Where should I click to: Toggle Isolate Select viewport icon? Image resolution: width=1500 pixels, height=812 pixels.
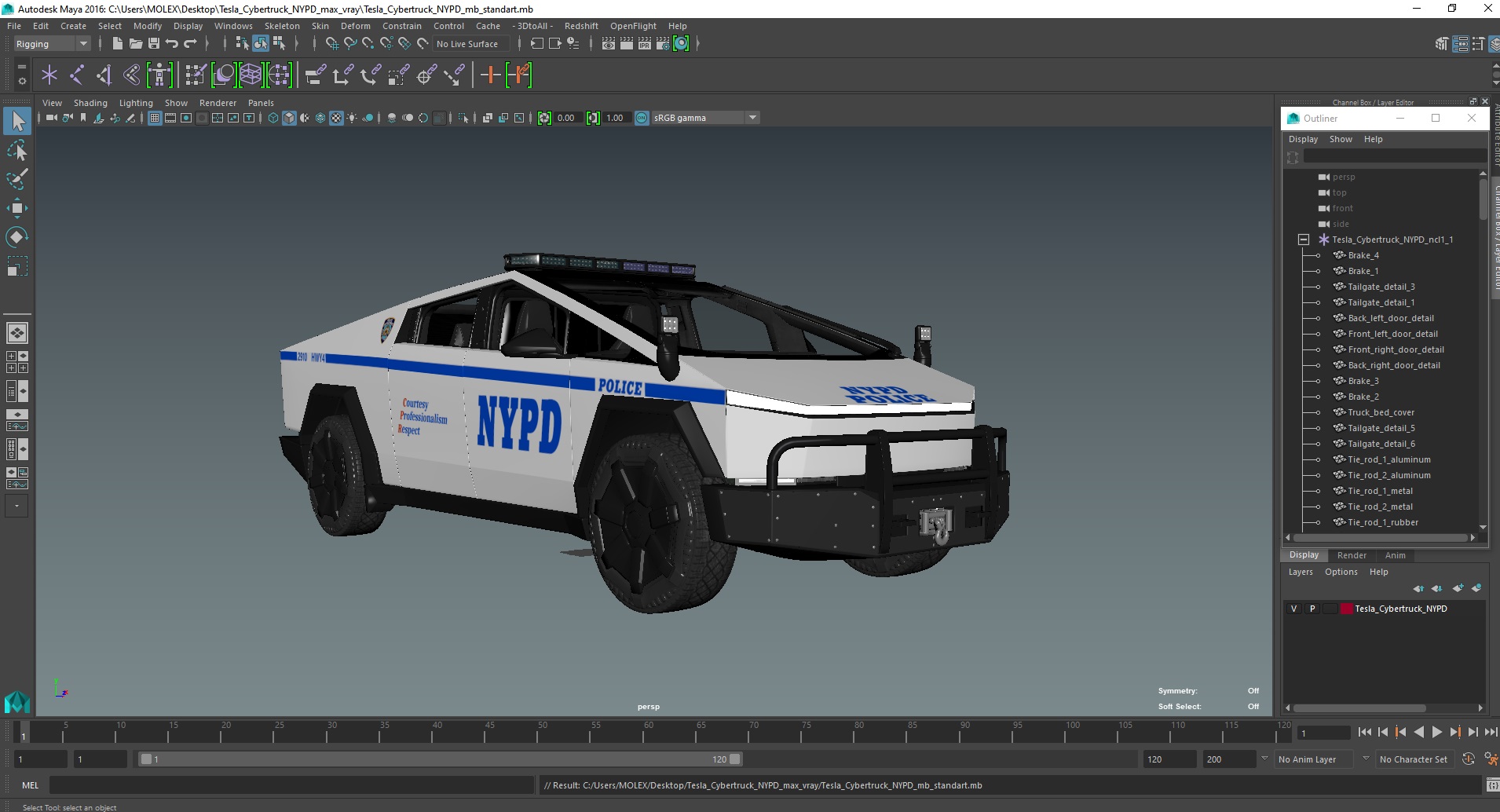tap(463, 118)
